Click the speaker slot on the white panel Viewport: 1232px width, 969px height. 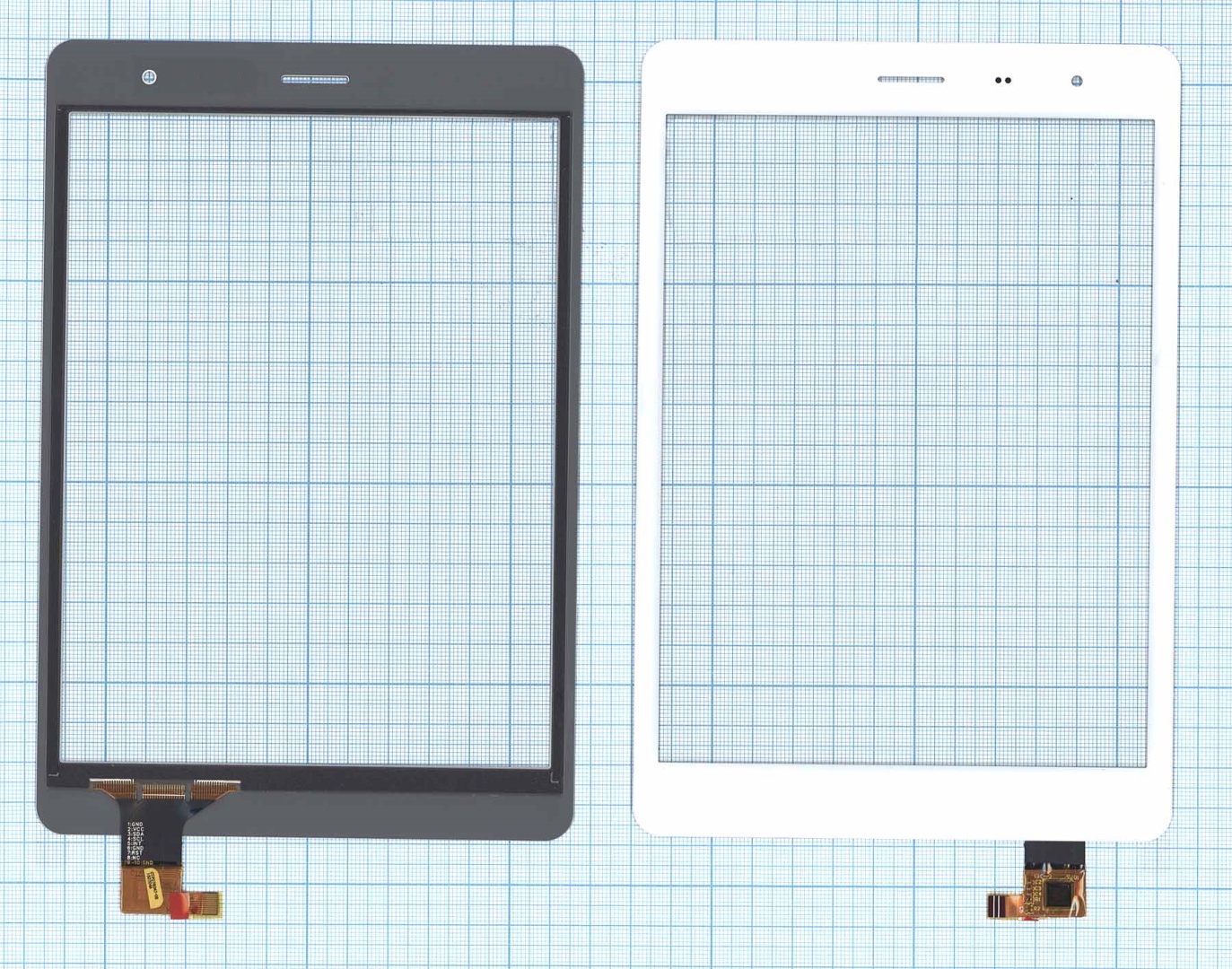click(910, 80)
